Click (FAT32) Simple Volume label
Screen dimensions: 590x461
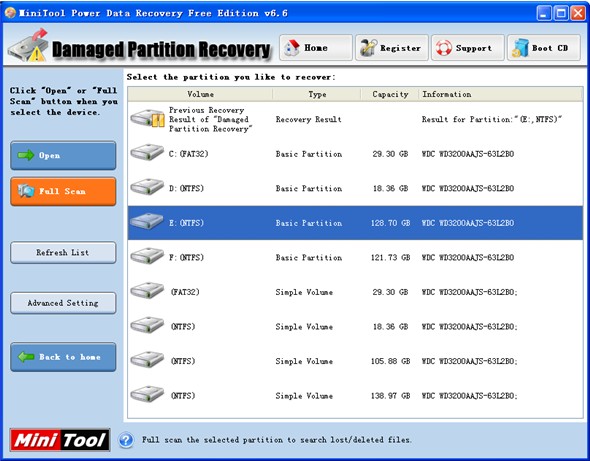point(185,292)
